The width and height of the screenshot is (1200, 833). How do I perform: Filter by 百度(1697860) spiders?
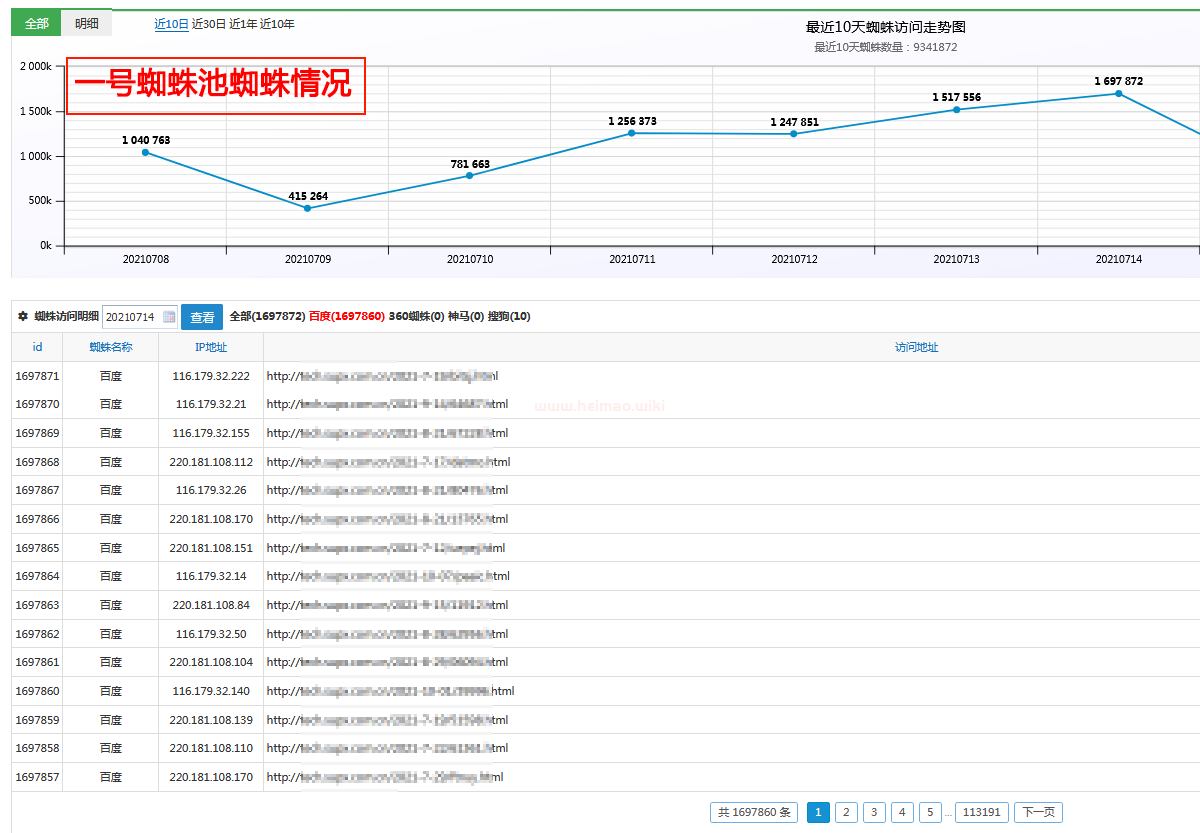tap(346, 316)
